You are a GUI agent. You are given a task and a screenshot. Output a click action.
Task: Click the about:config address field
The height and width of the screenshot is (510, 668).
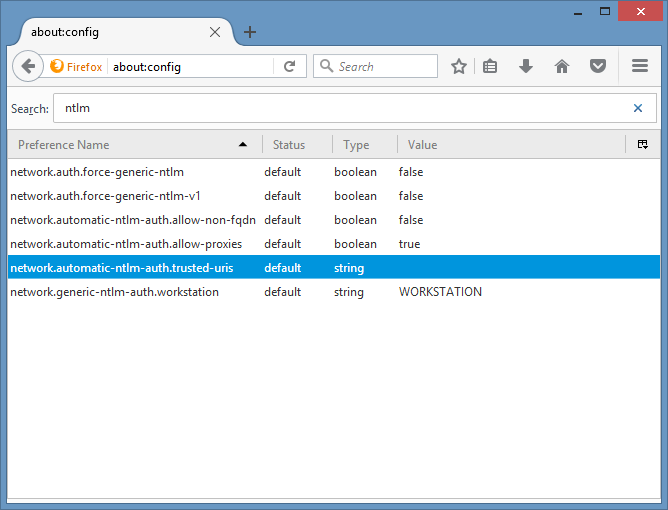pyautogui.click(x=192, y=66)
